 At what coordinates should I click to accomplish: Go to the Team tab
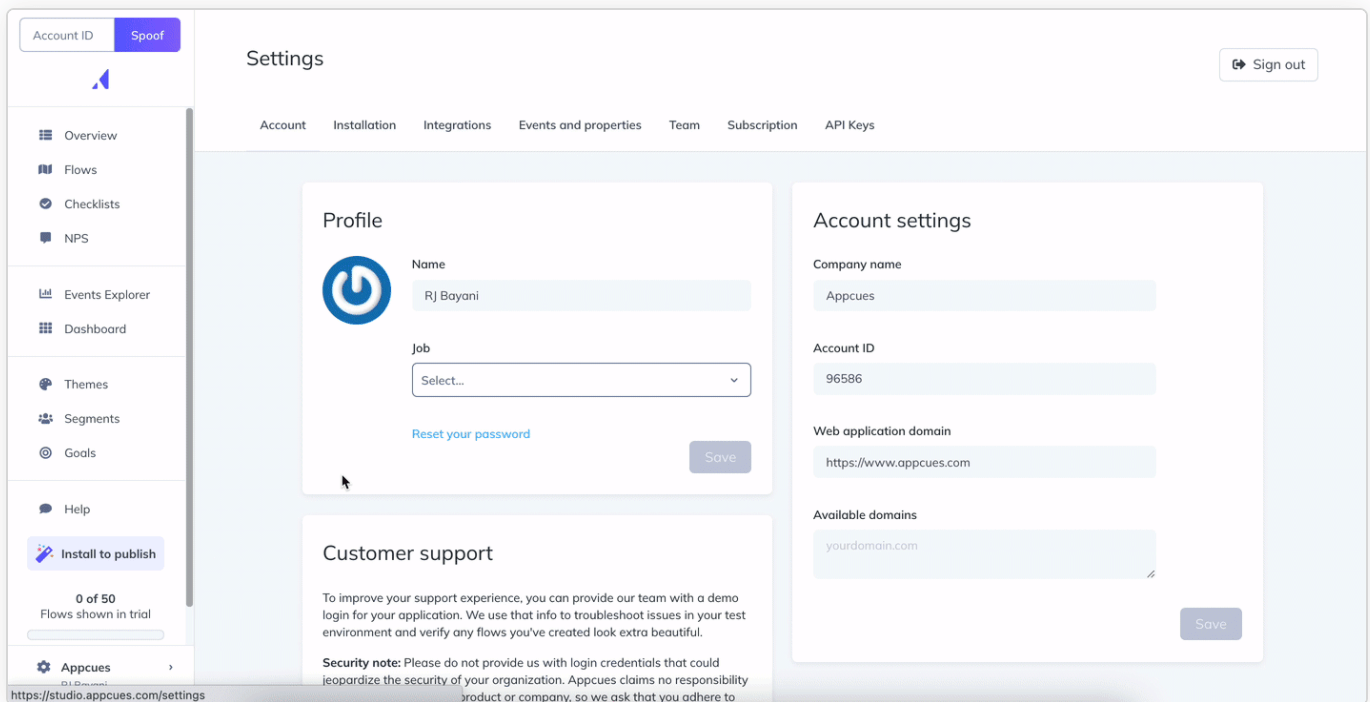click(x=684, y=125)
